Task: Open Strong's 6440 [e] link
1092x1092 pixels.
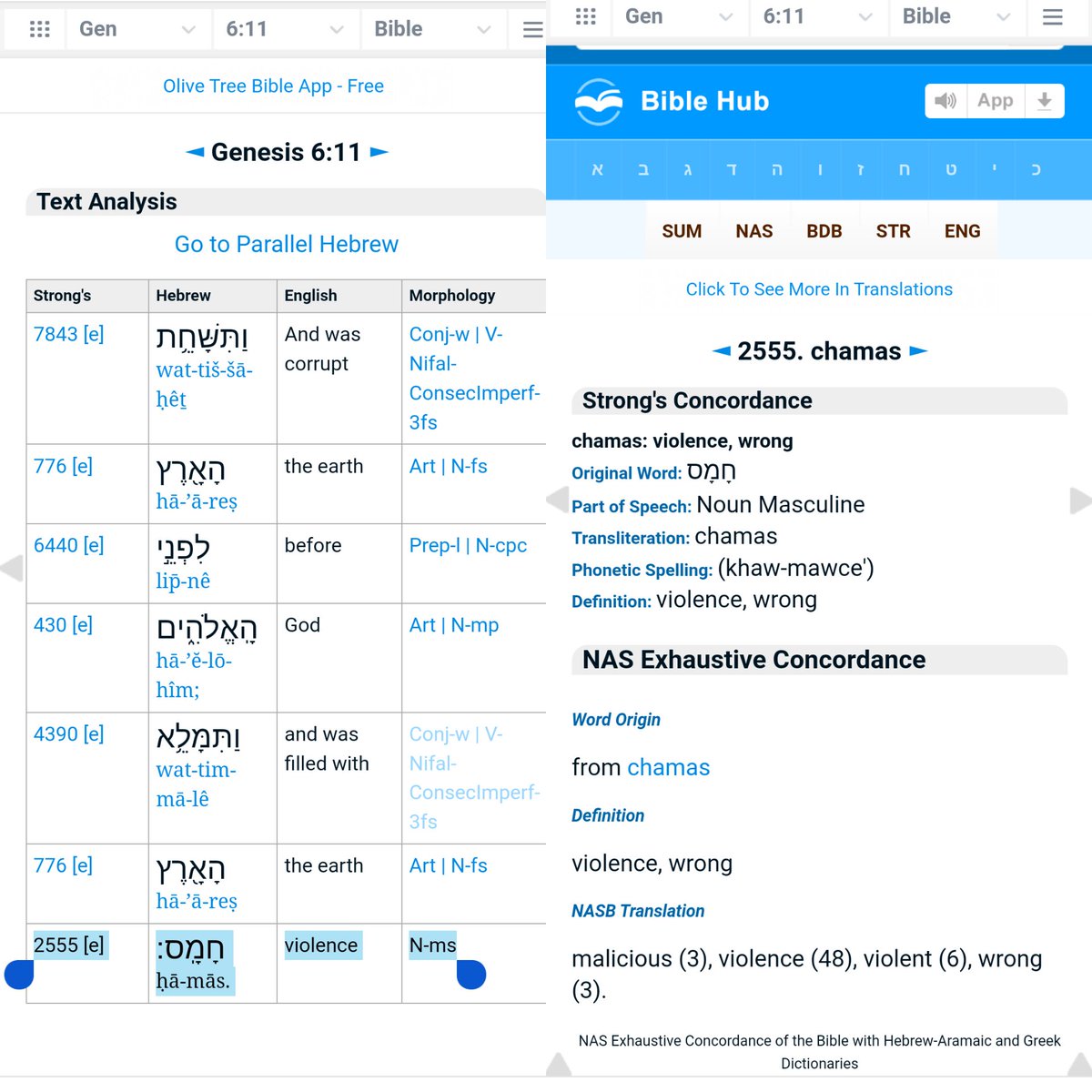Action: tap(69, 545)
